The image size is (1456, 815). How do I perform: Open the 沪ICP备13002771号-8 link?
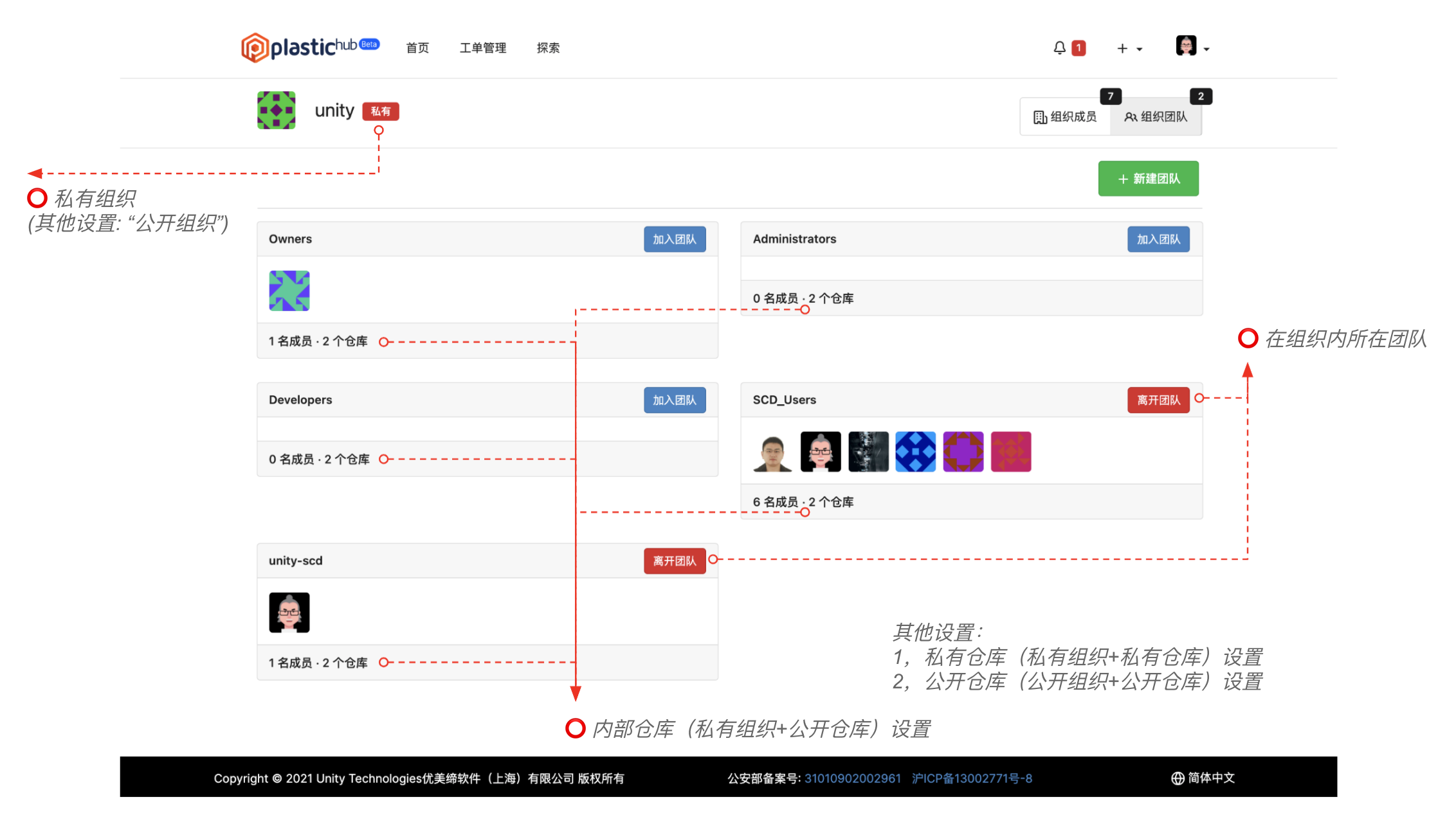972,778
